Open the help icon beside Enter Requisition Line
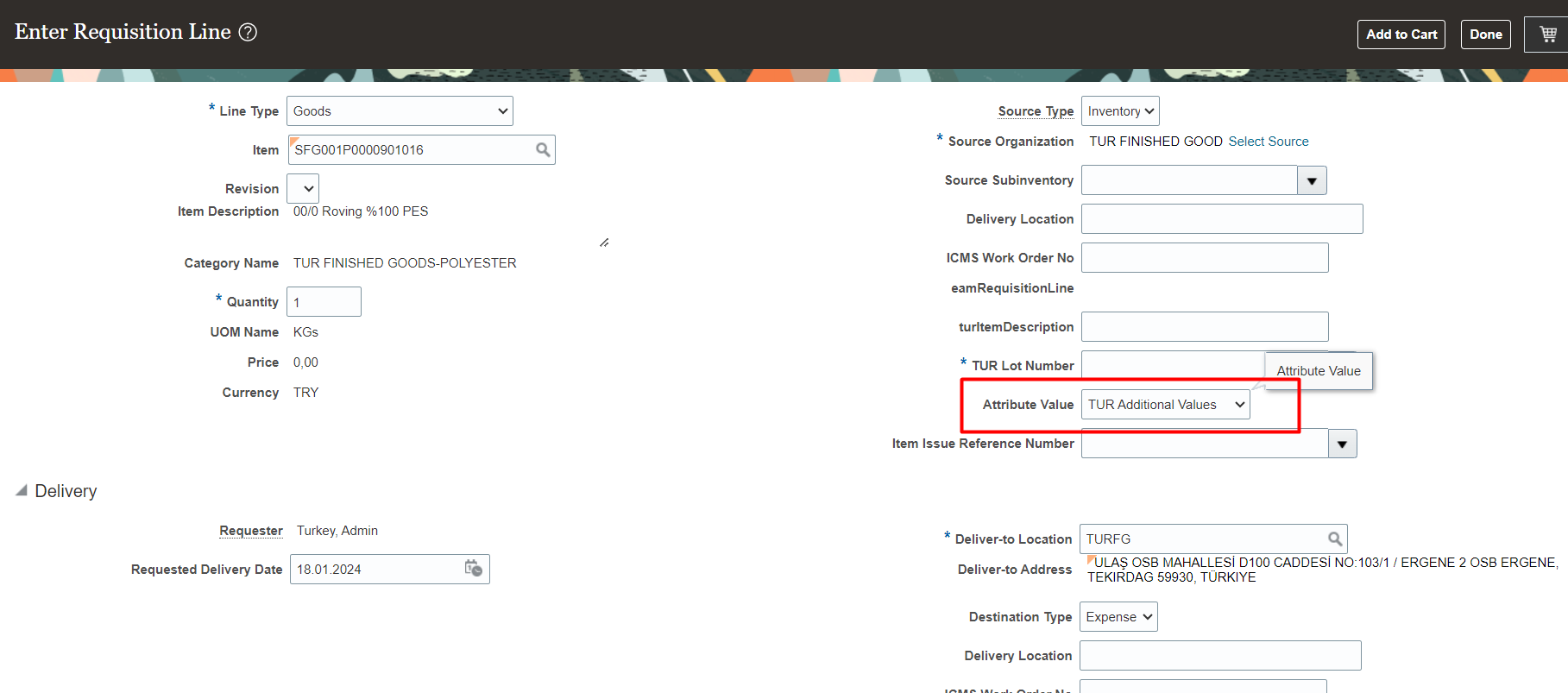Image resolution: width=1568 pixels, height=693 pixels. coord(248,33)
